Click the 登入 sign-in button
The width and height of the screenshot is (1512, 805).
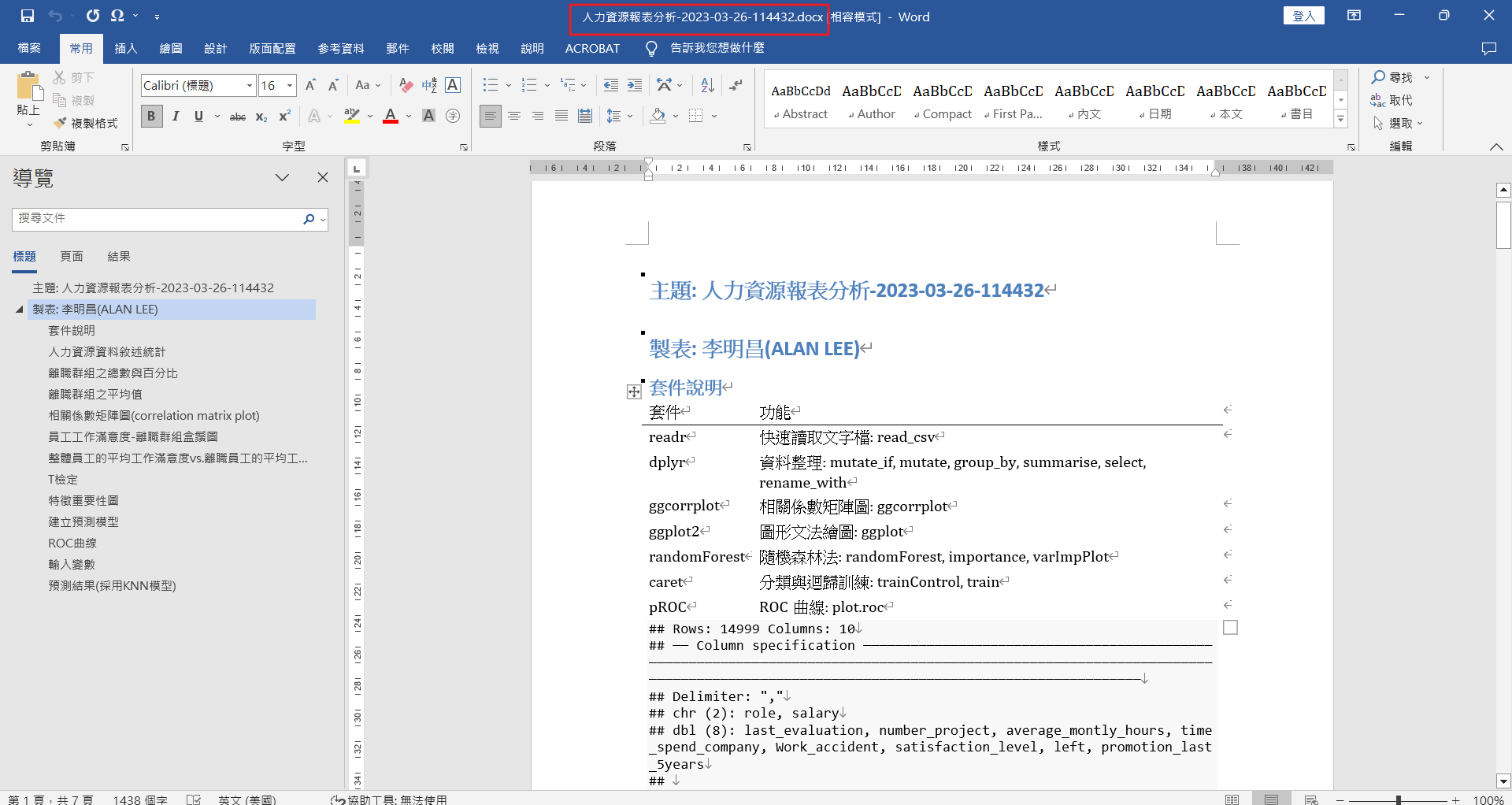tap(1304, 16)
